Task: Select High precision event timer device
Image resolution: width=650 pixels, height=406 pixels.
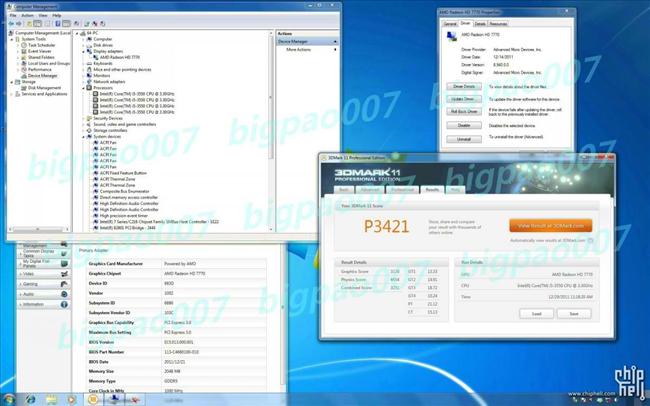Action: [x=124, y=216]
